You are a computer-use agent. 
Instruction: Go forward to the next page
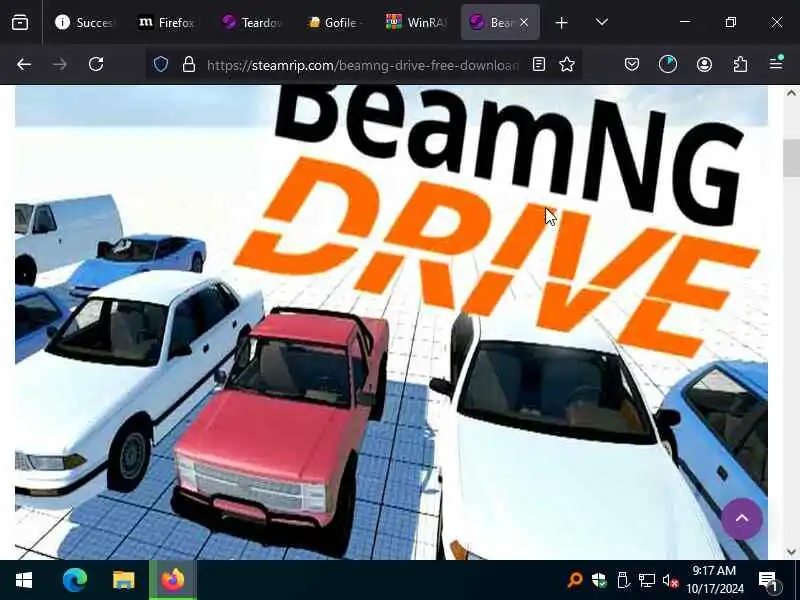60,64
